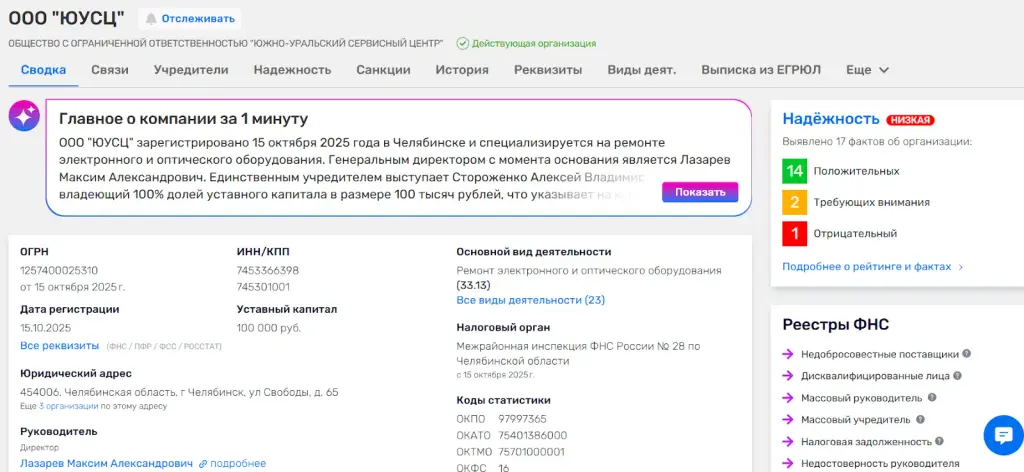Click the registration date 15.10.2025
1024x472 pixels.
46,328
